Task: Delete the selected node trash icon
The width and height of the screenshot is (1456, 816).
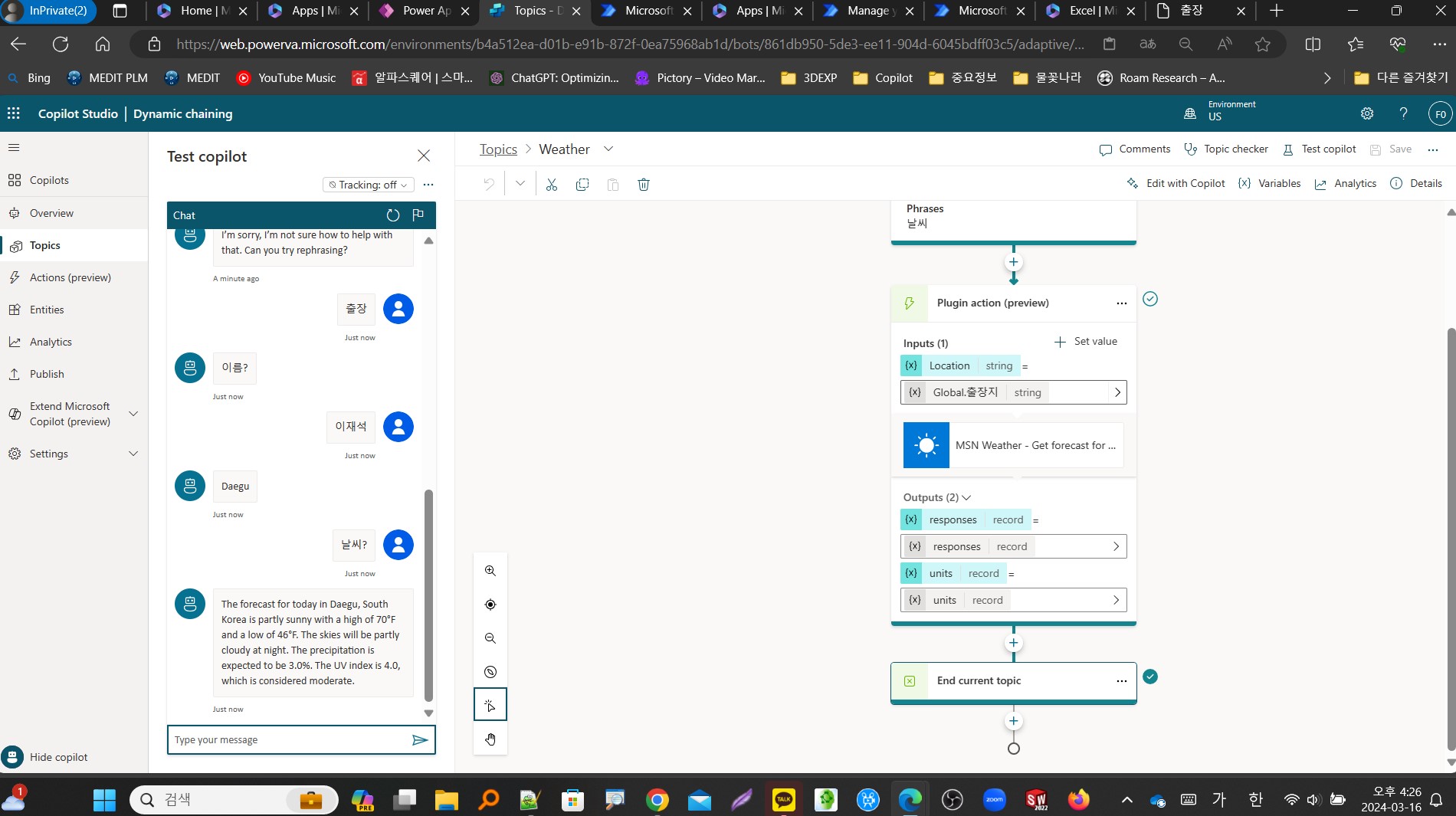Action: click(644, 184)
